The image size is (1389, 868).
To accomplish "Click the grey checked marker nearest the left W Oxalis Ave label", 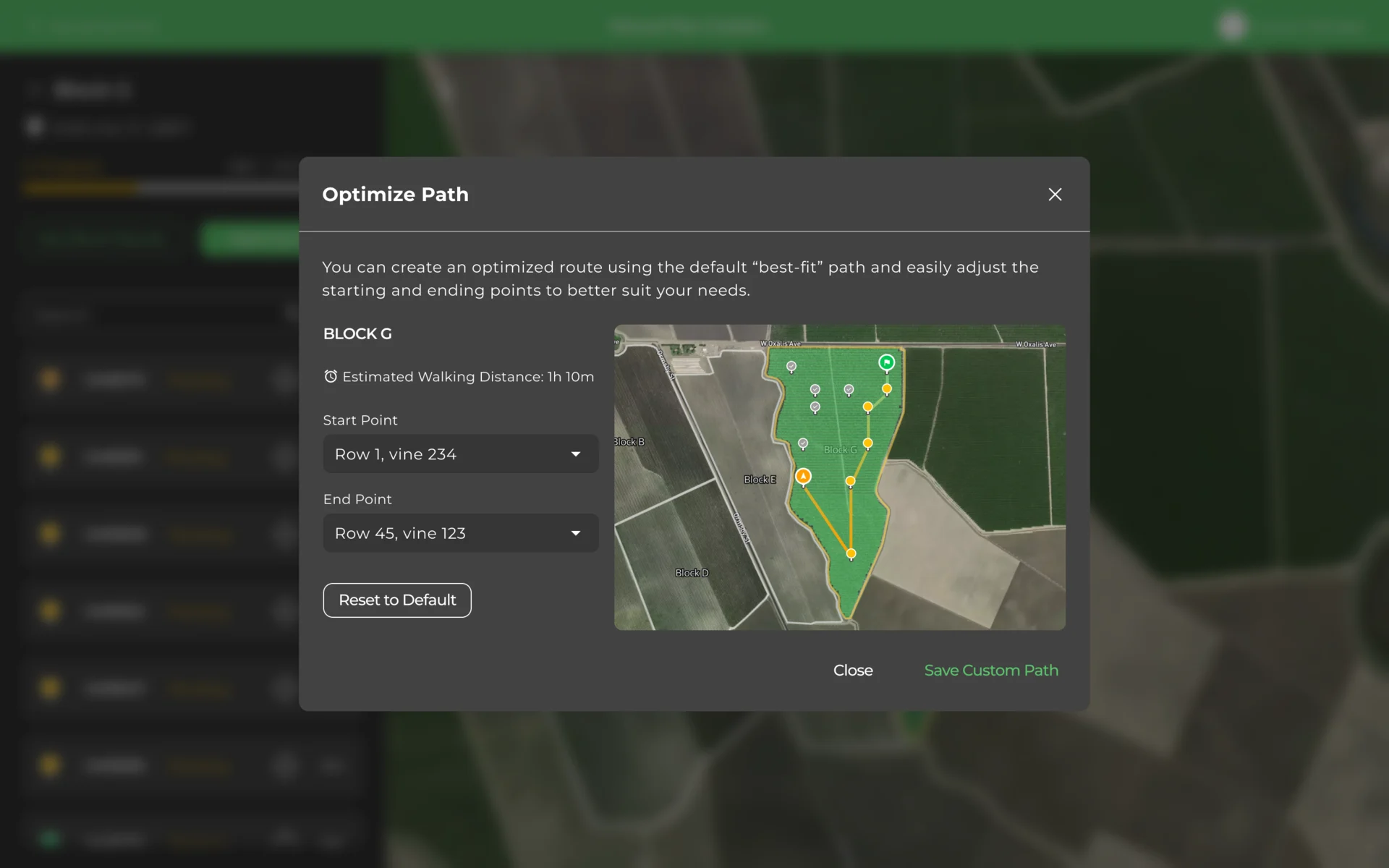I will 791,366.
